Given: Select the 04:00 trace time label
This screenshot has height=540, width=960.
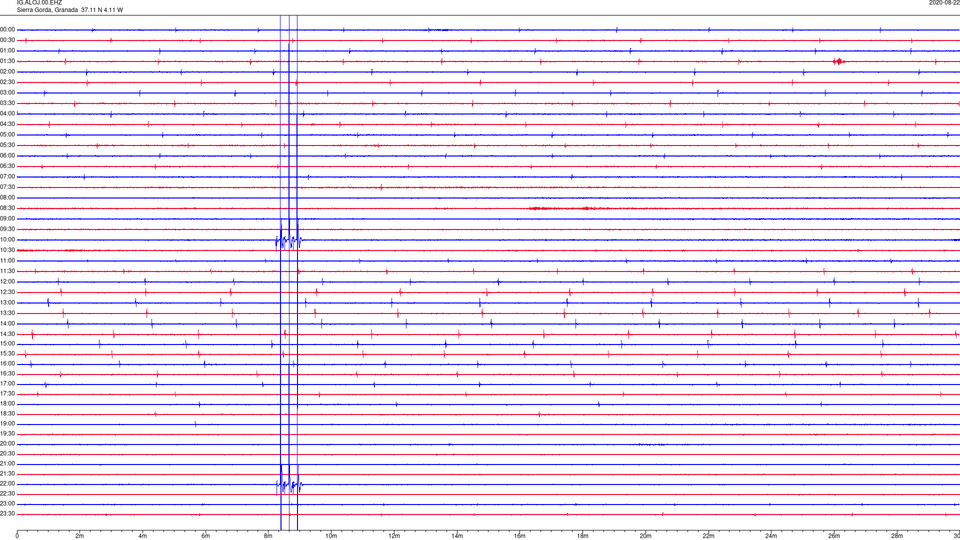Looking at the screenshot, I should [x=7, y=113].
